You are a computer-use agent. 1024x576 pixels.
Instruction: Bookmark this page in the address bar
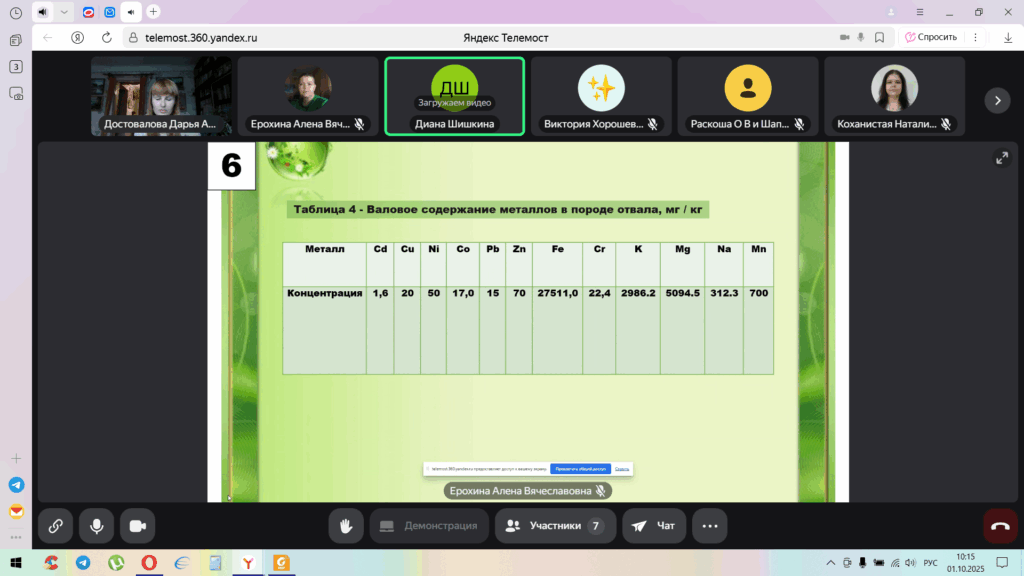tap(879, 37)
